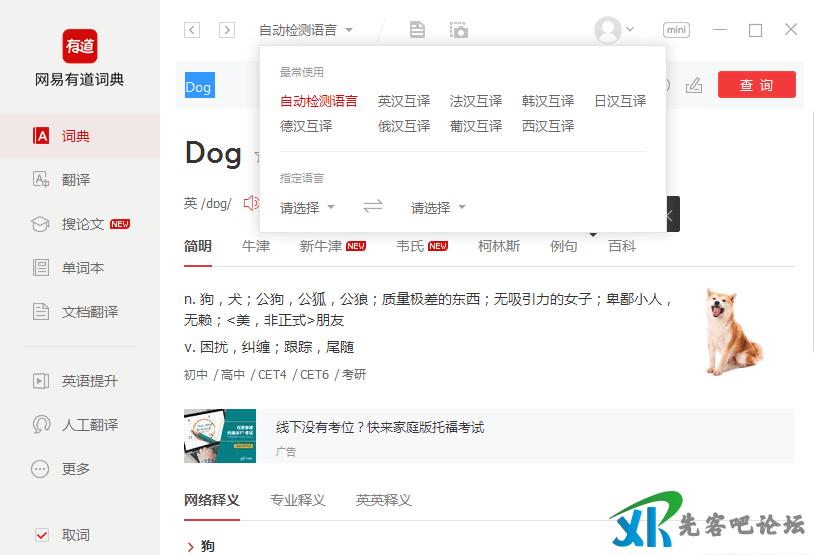
Task: Expand the 自动检测语言 language dropdown
Action: (x=305, y=30)
